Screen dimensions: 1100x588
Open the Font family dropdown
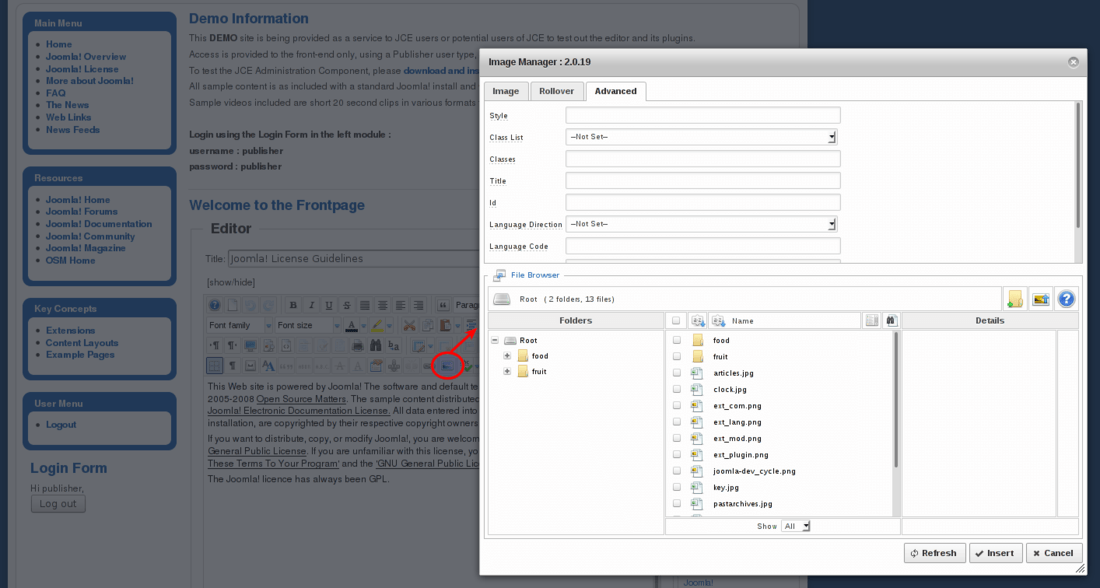pos(240,325)
